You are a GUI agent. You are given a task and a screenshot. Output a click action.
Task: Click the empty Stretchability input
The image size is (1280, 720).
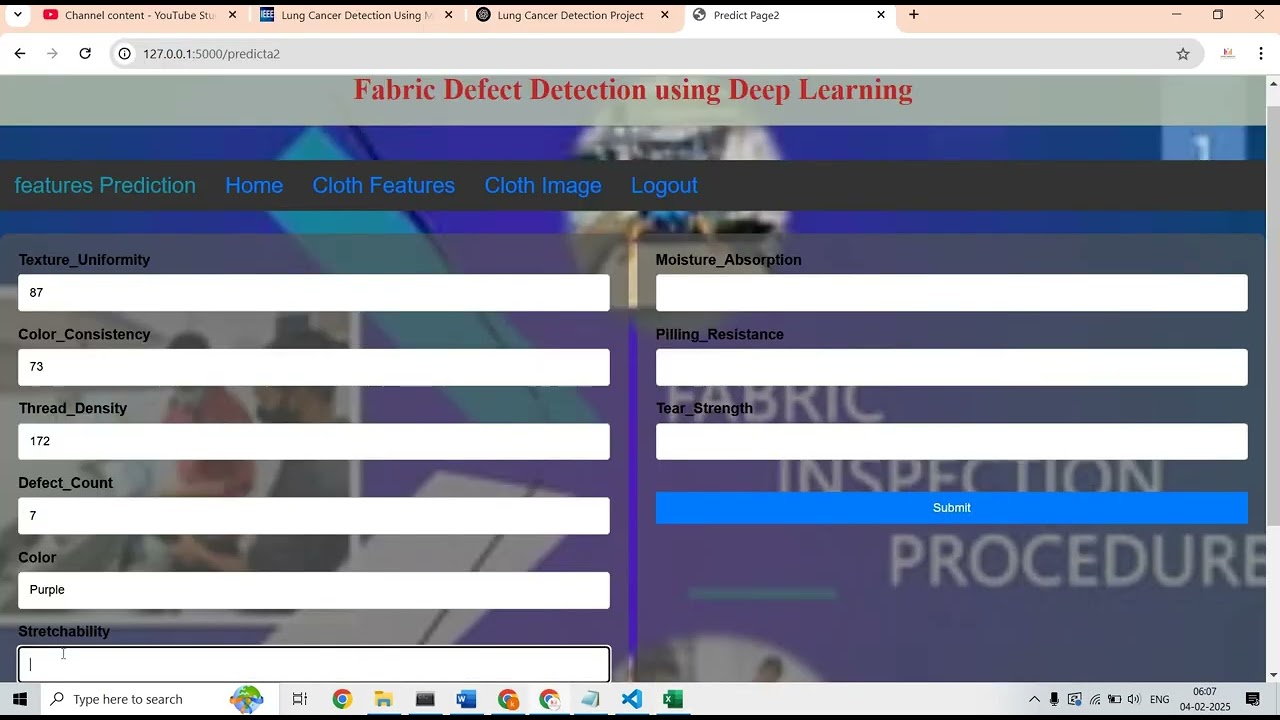[x=314, y=664]
